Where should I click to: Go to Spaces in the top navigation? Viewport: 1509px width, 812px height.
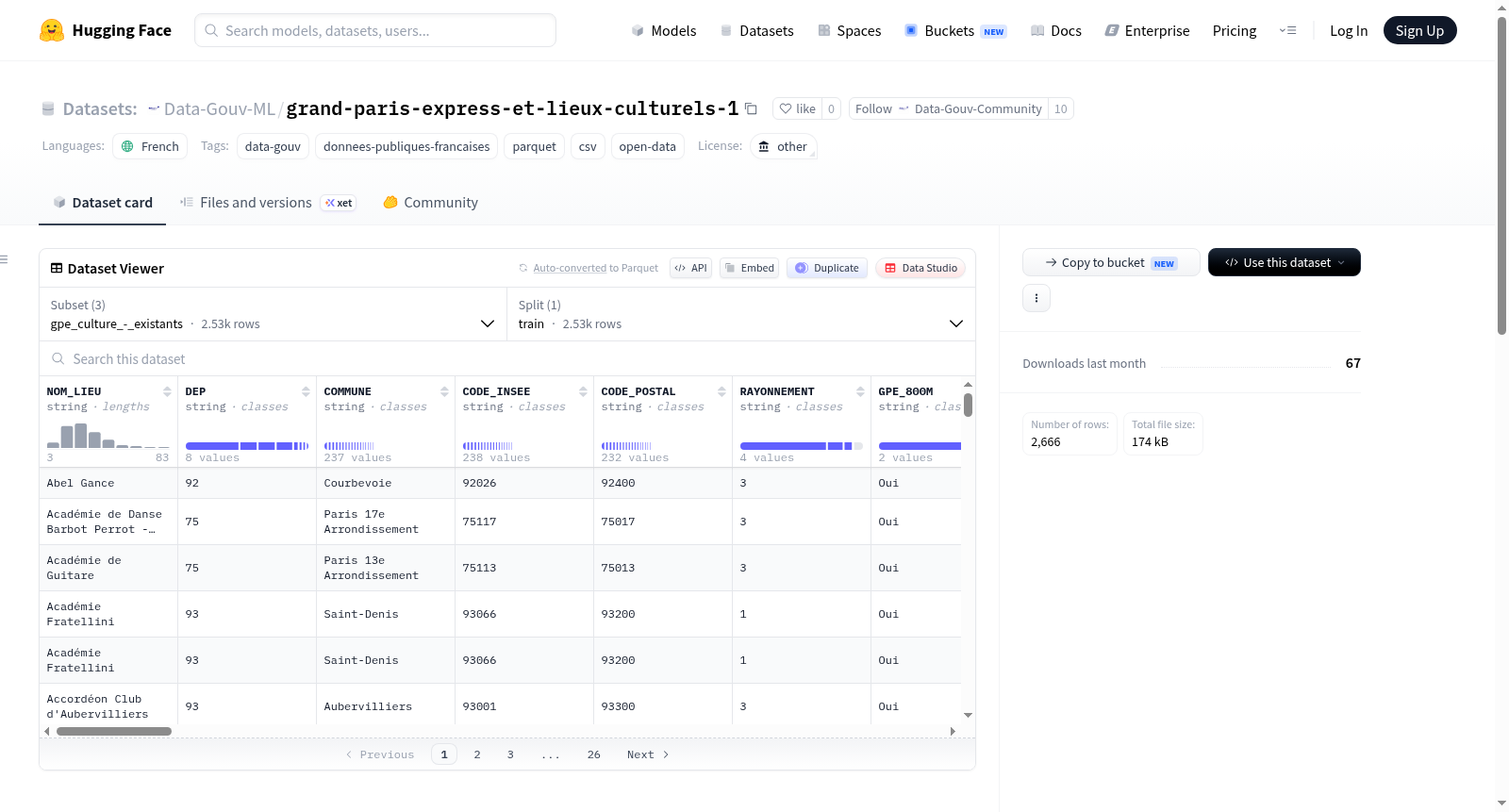coord(850,30)
